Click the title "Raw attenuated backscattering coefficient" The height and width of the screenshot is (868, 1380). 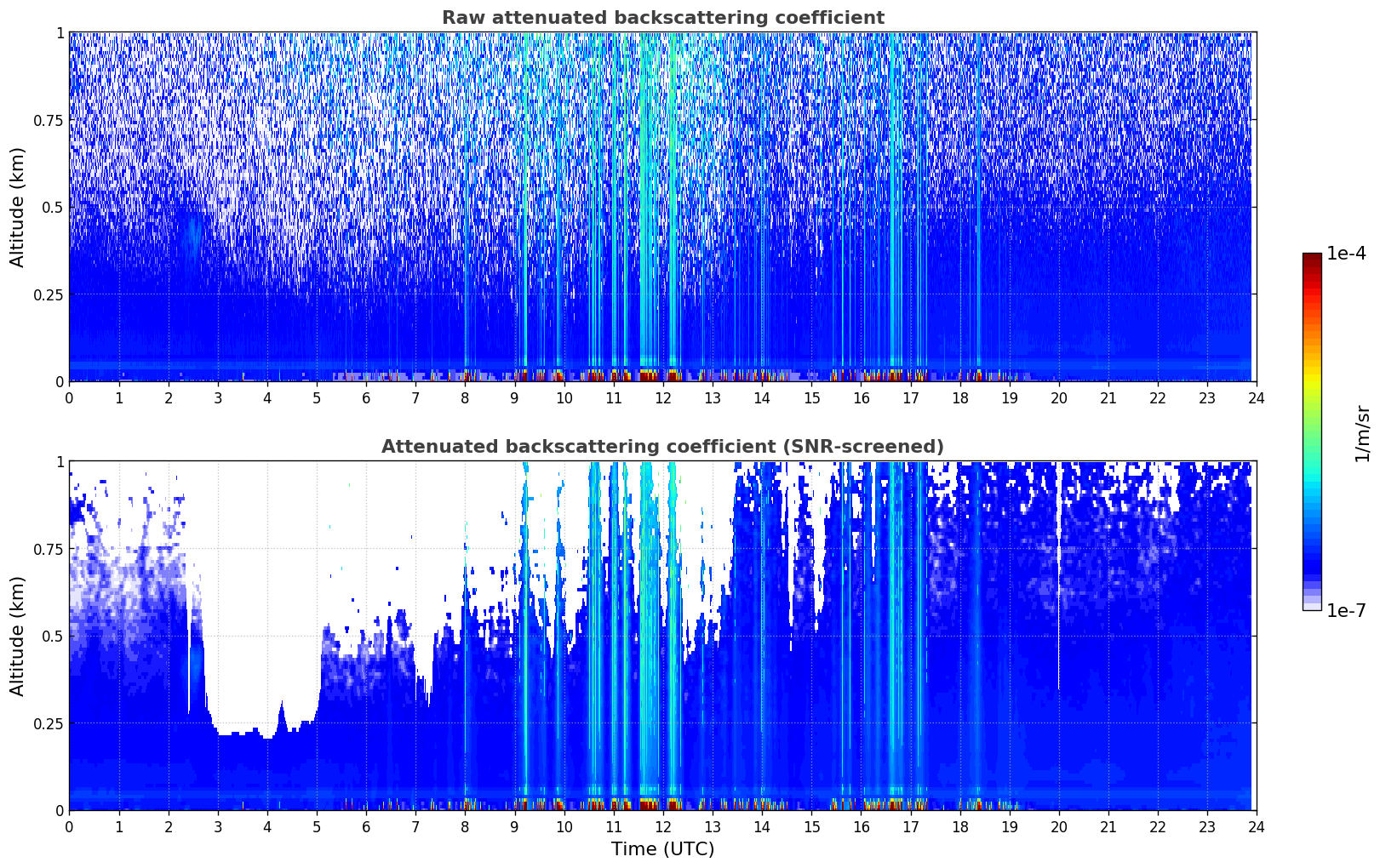point(662,18)
